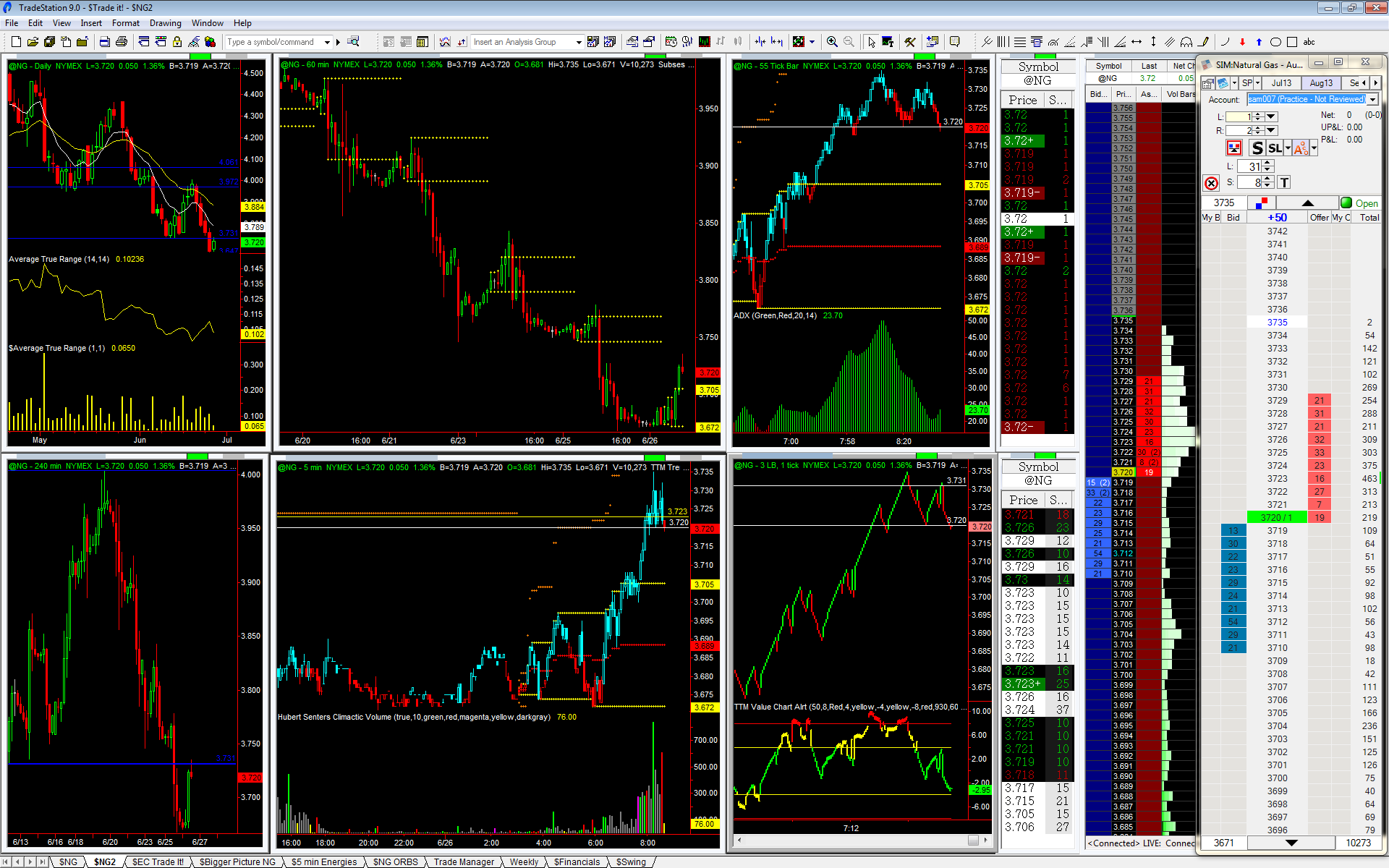Click the S 8 stepper arrows in Matrix
1389x868 pixels.
click(1267, 183)
